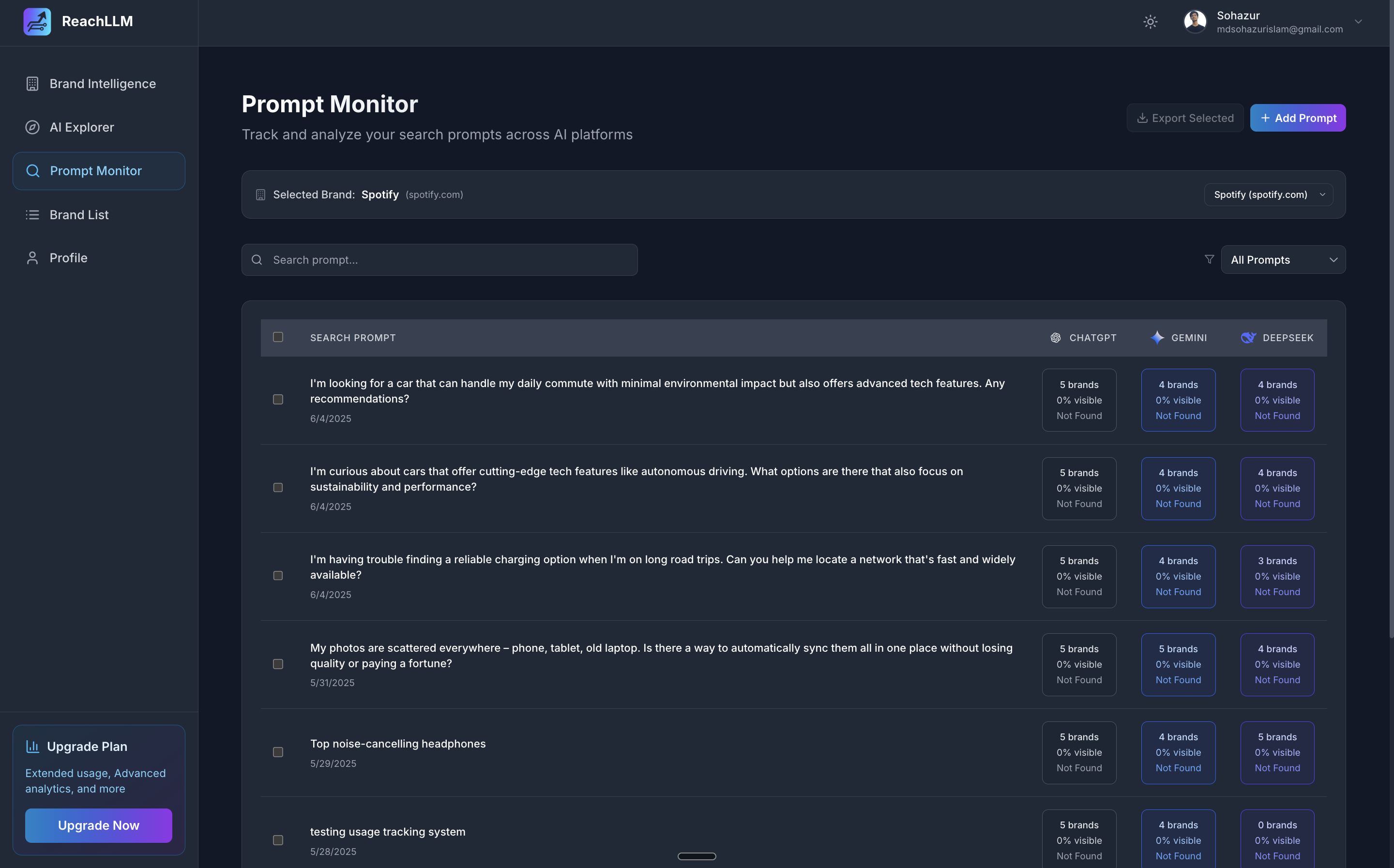
Task: Focus the Search prompt input field
Action: click(439, 260)
